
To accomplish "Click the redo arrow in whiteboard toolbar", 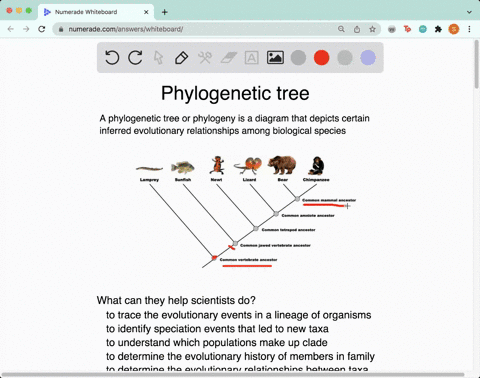I will coord(135,57).
